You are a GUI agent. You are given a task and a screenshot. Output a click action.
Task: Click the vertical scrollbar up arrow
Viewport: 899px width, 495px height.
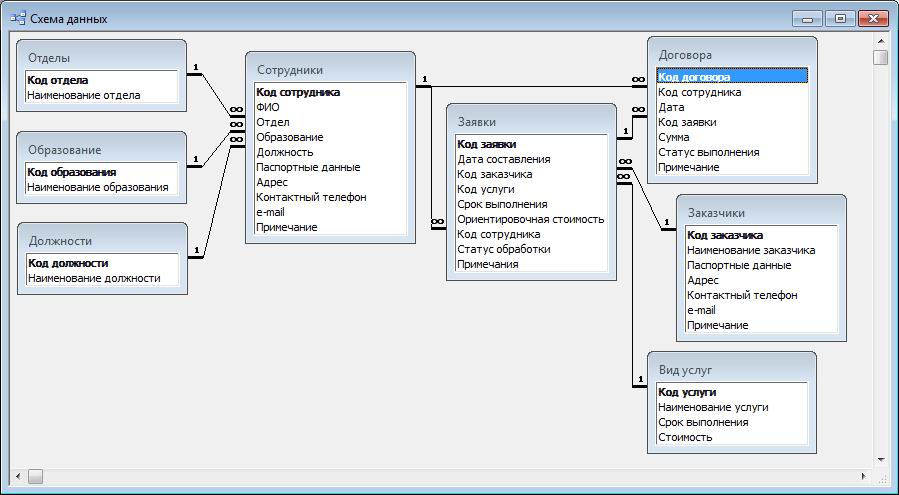click(x=880, y=40)
